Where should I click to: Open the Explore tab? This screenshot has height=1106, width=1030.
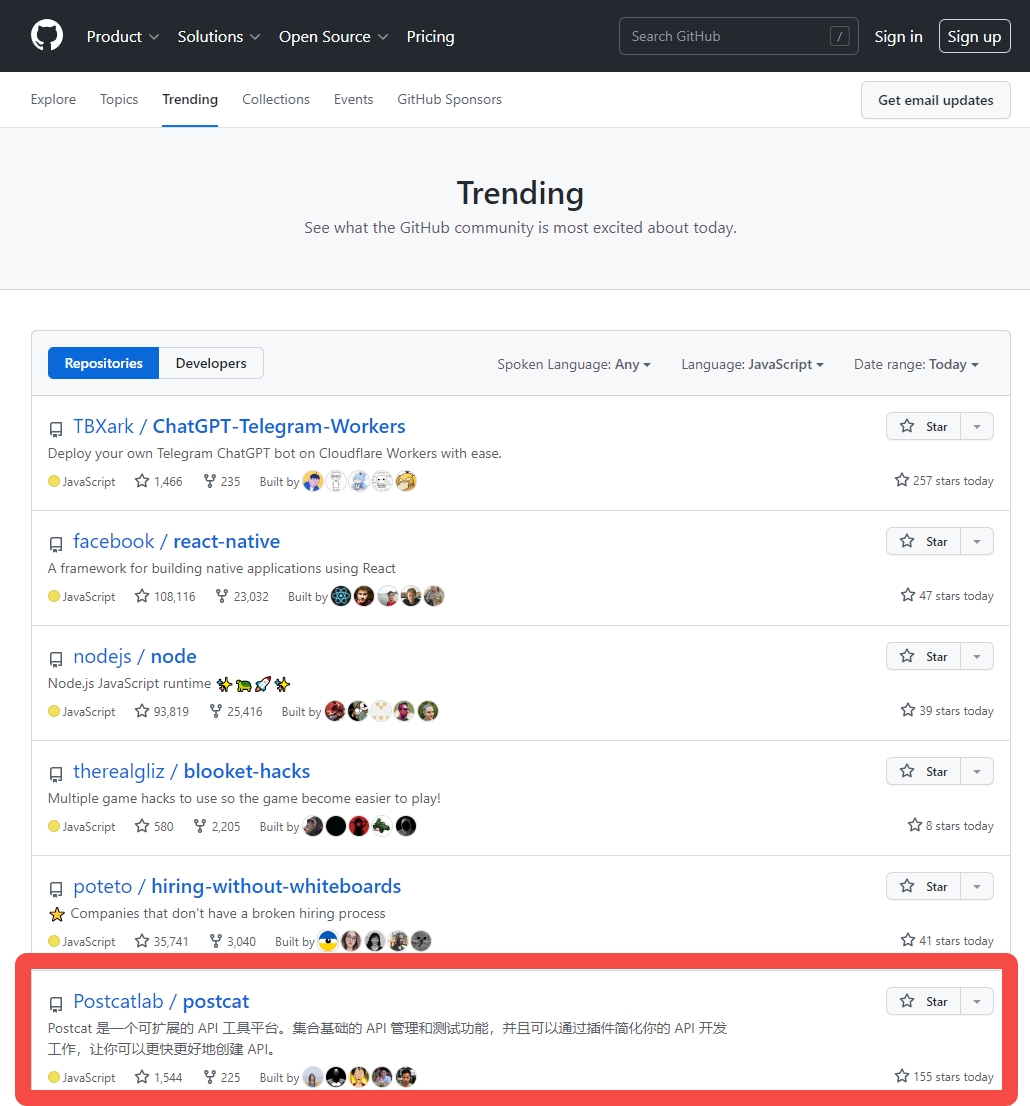(53, 99)
